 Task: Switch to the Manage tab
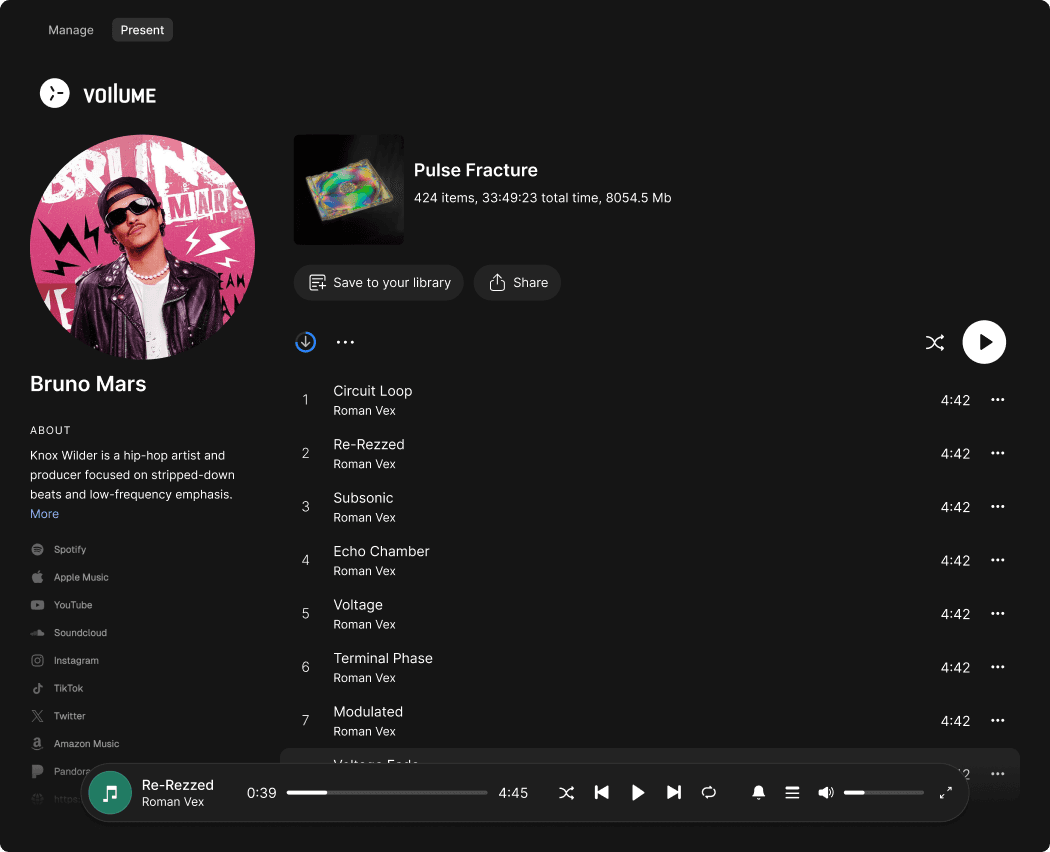pos(70,30)
